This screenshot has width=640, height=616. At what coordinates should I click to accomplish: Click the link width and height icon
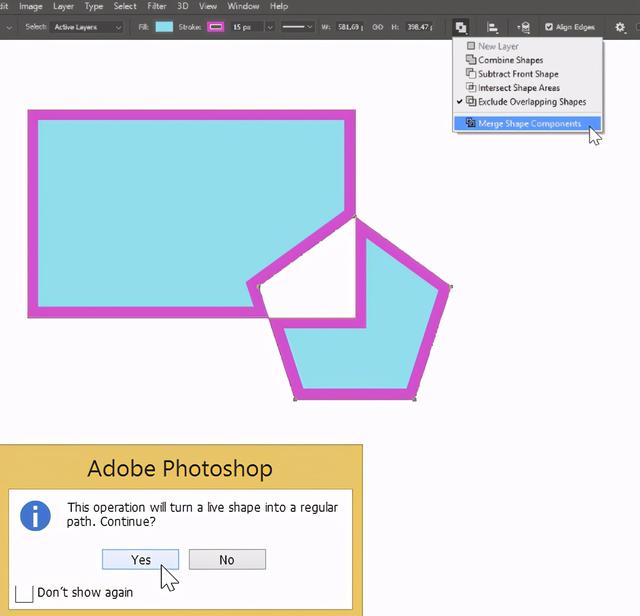[x=378, y=27]
